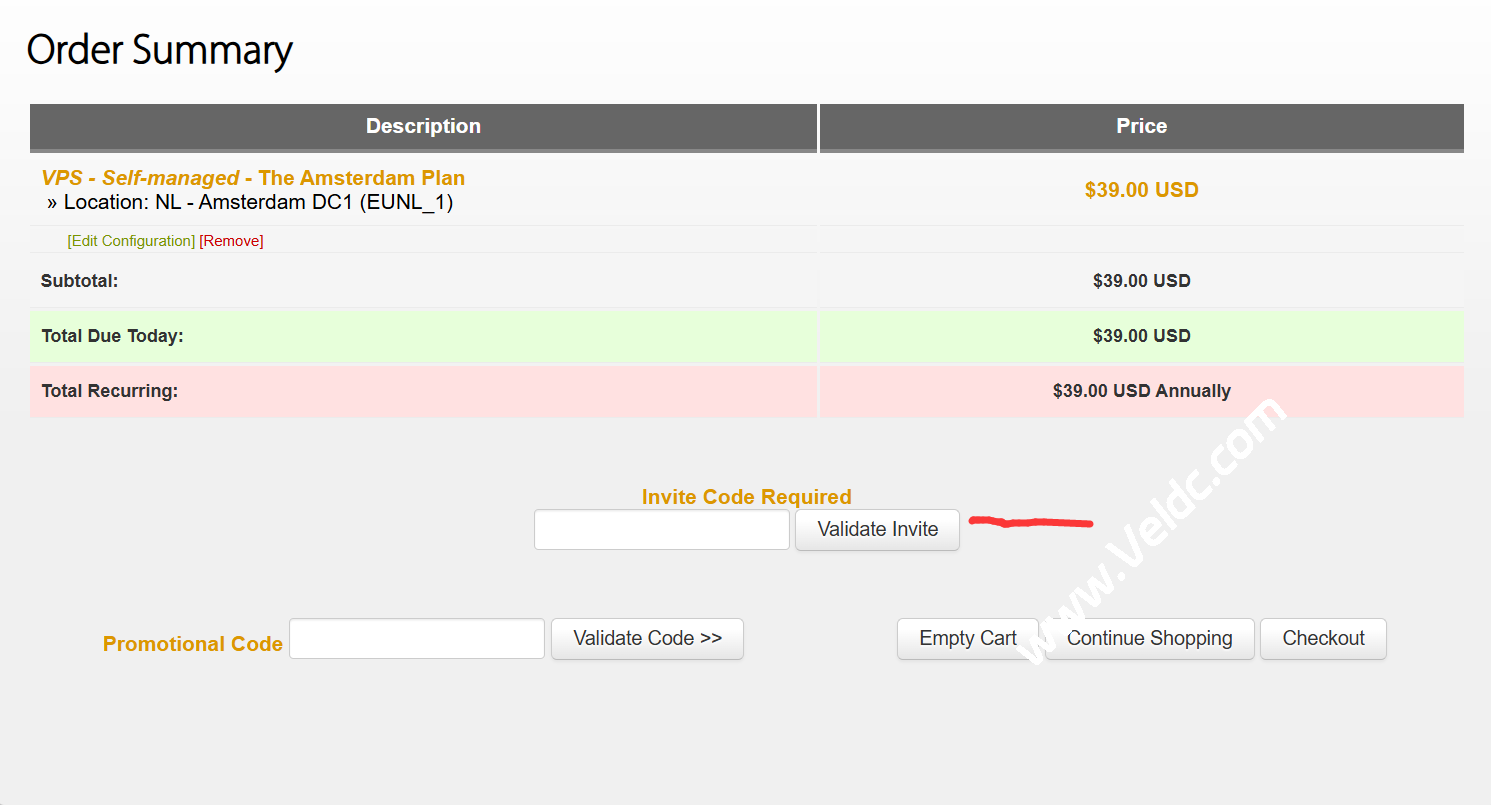Hit the Validate Code >> button
The width and height of the screenshot is (1491, 805).
[x=647, y=639]
